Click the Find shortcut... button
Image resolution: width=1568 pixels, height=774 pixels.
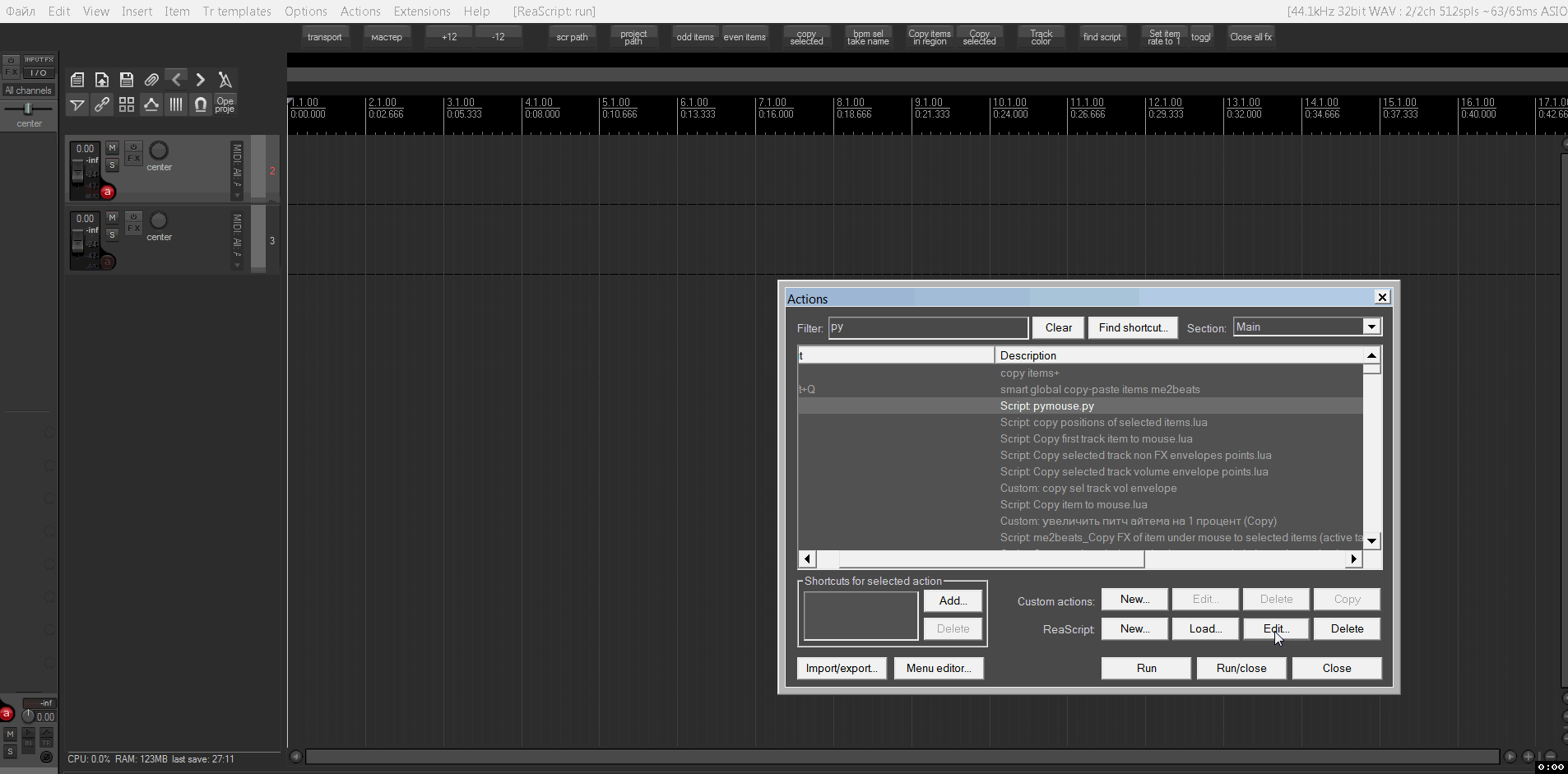1133,327
